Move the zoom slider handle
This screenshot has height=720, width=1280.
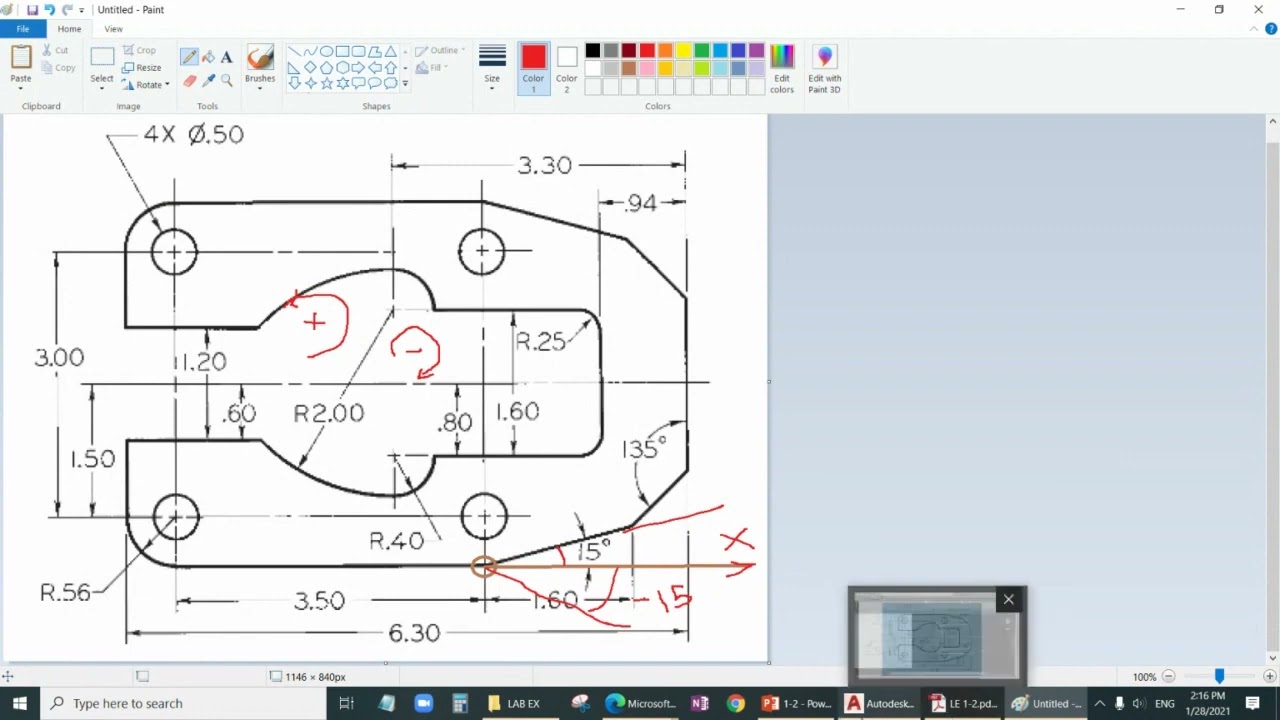1219,677
